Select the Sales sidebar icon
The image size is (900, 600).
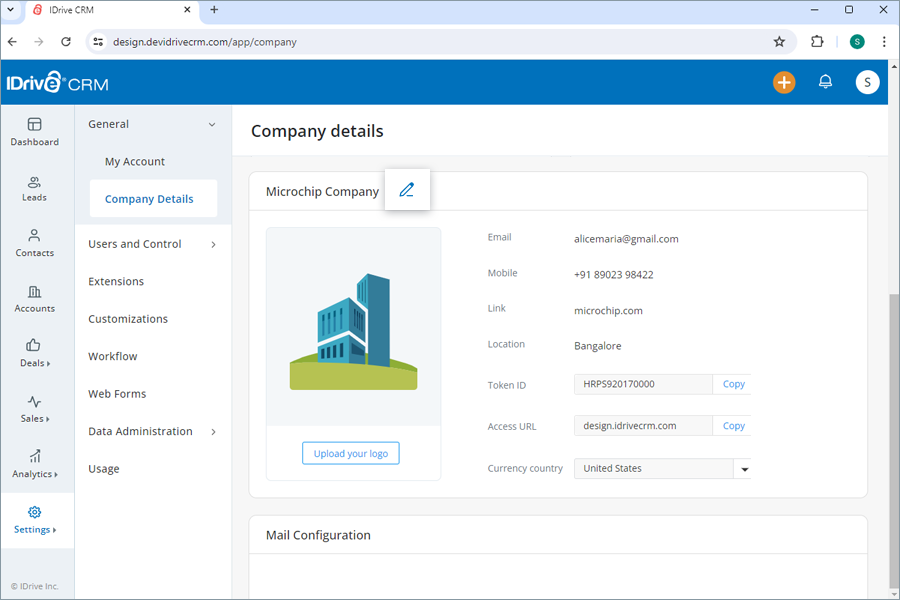click(36, 410)
